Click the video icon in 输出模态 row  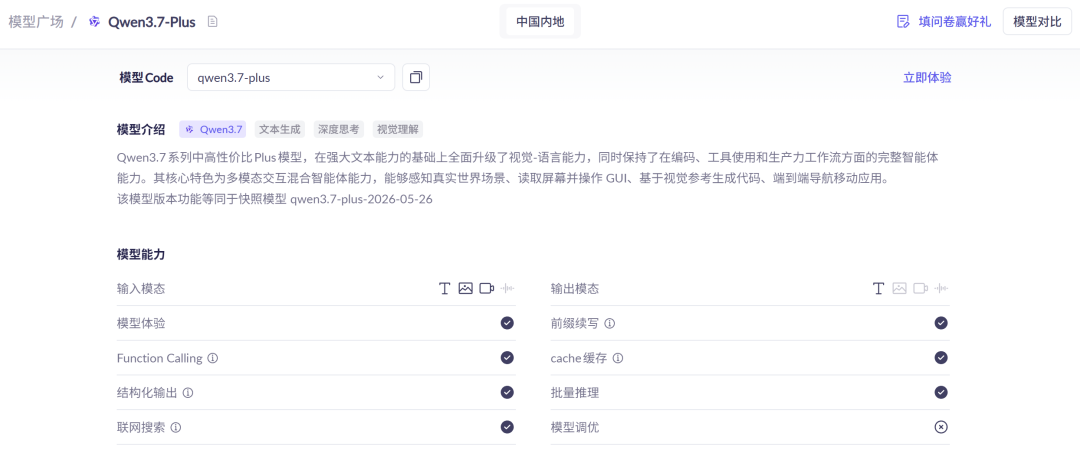[921, 288]
